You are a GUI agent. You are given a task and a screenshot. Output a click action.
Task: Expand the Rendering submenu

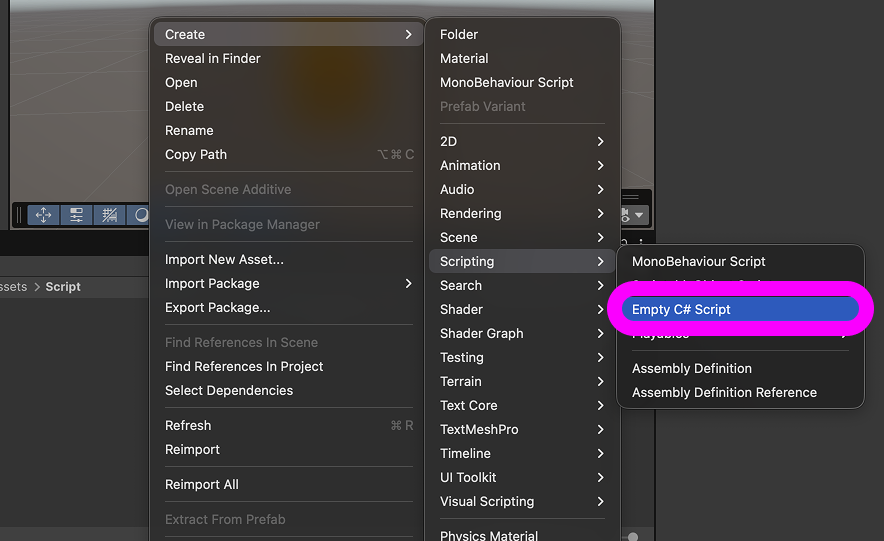click(522, 214)
